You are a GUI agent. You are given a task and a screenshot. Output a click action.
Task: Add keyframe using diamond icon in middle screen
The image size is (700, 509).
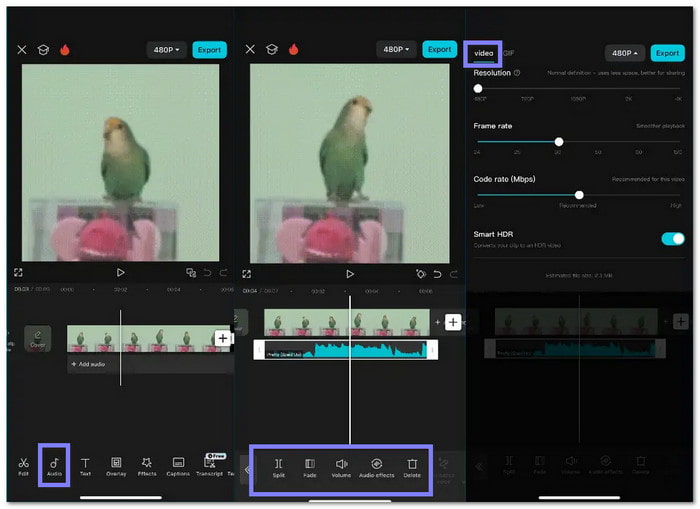421,274
